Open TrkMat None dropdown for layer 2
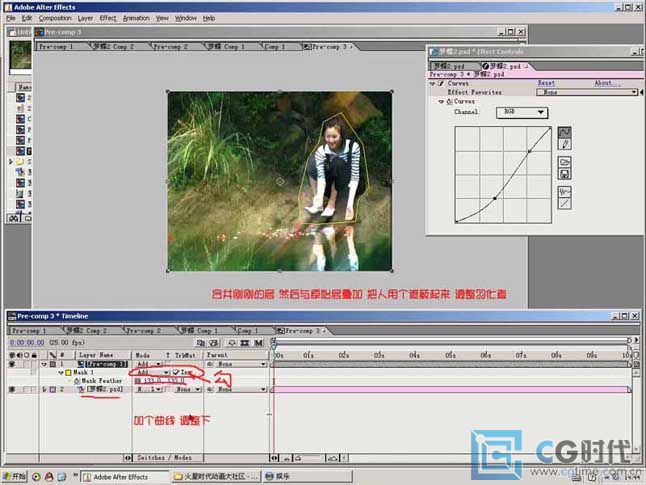The width and height of the screenshot is (646, 485). (187, 389)
